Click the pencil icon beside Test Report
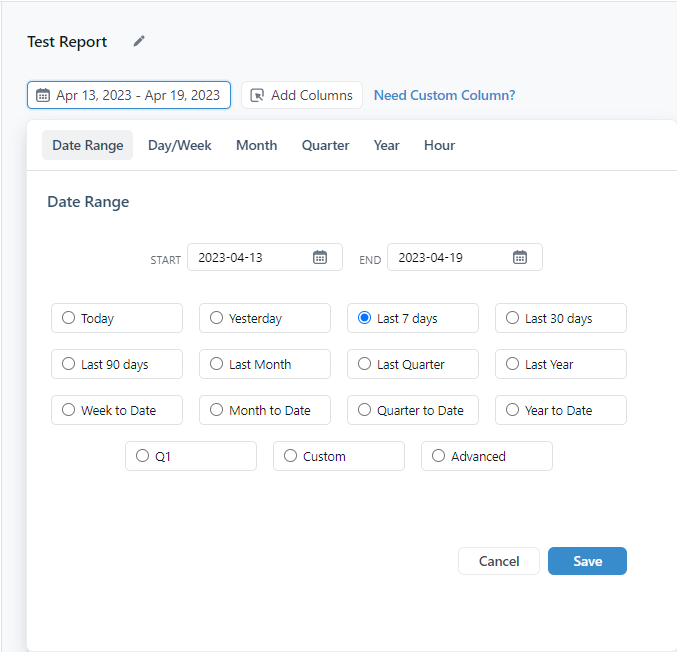This screenshot has width=677, height=652. [x=139, y=41]
